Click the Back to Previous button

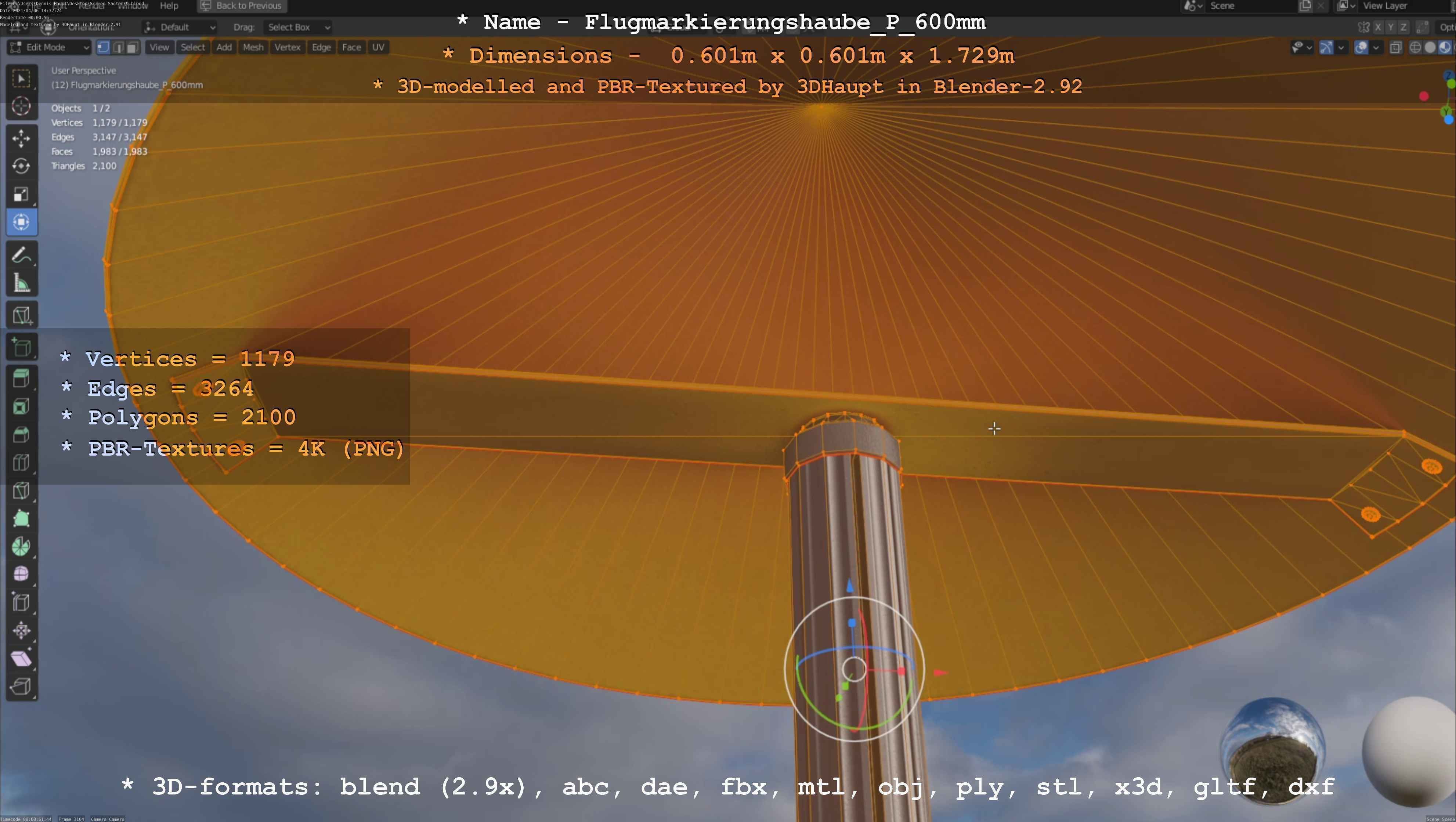[x=242, y=6]
